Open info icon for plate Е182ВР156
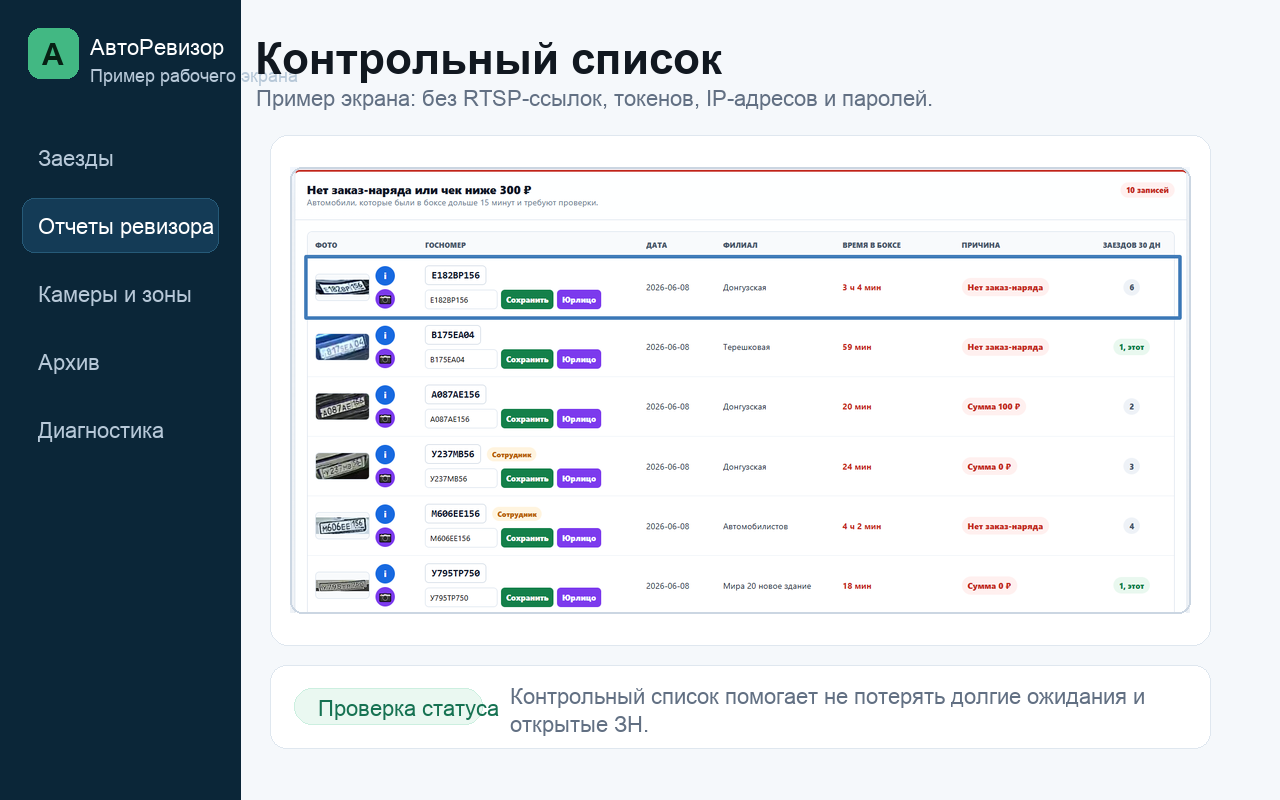This screenshot has width=1280, height=800. pyautogui.click(x=385, y=275)
